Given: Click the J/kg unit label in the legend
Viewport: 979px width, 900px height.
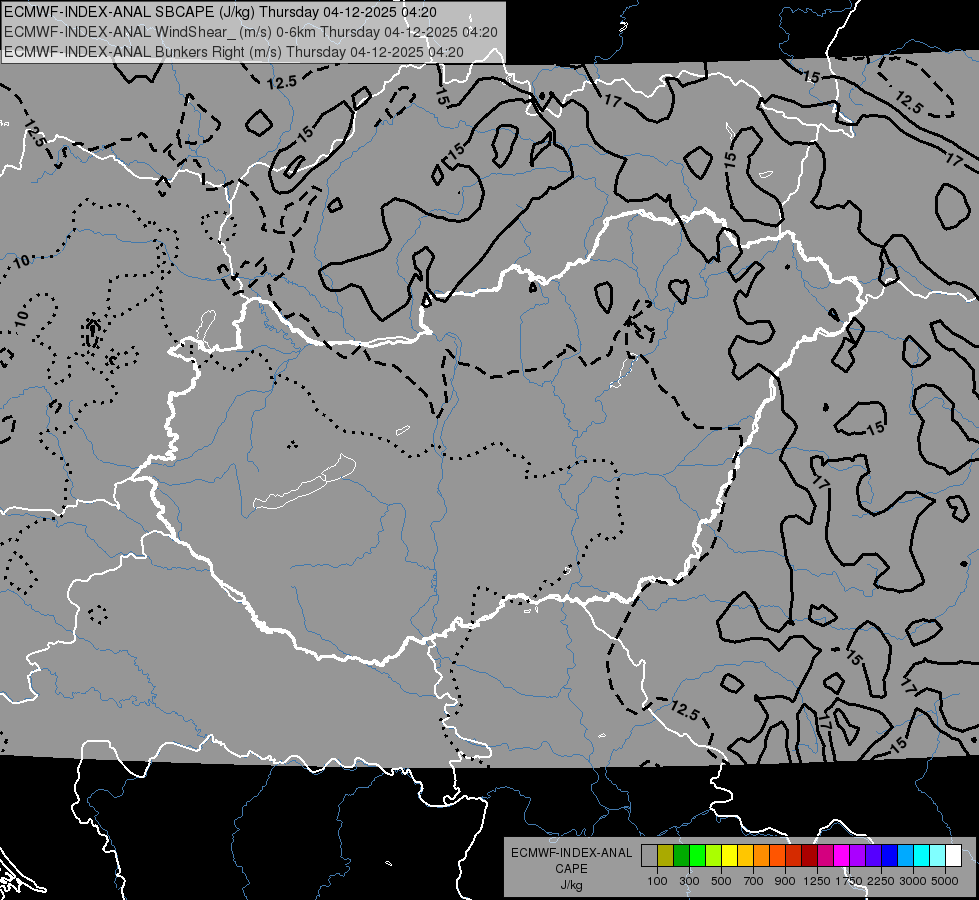Looking at the screenshot, I should pos(571,885).
